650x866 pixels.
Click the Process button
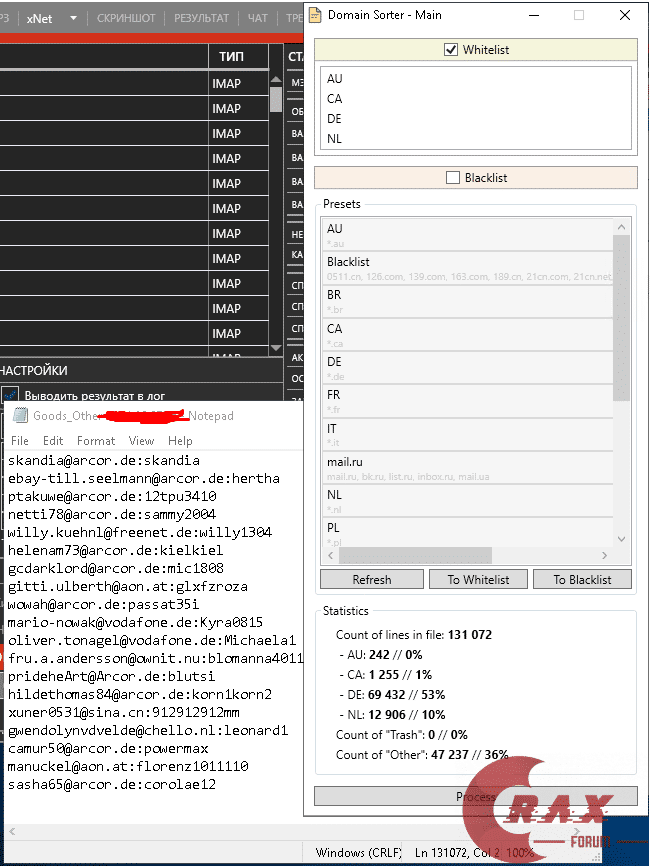tap(475, 796)
